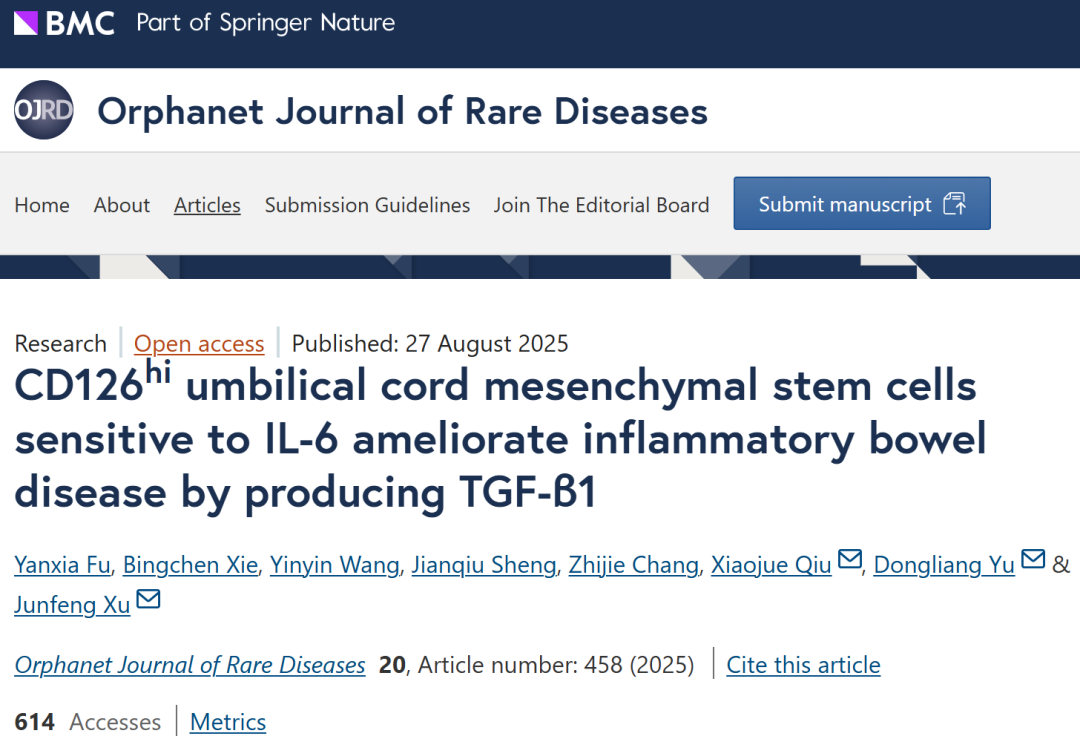
Task: Click the Orphanet Journal header title
Action: (402, 111)
